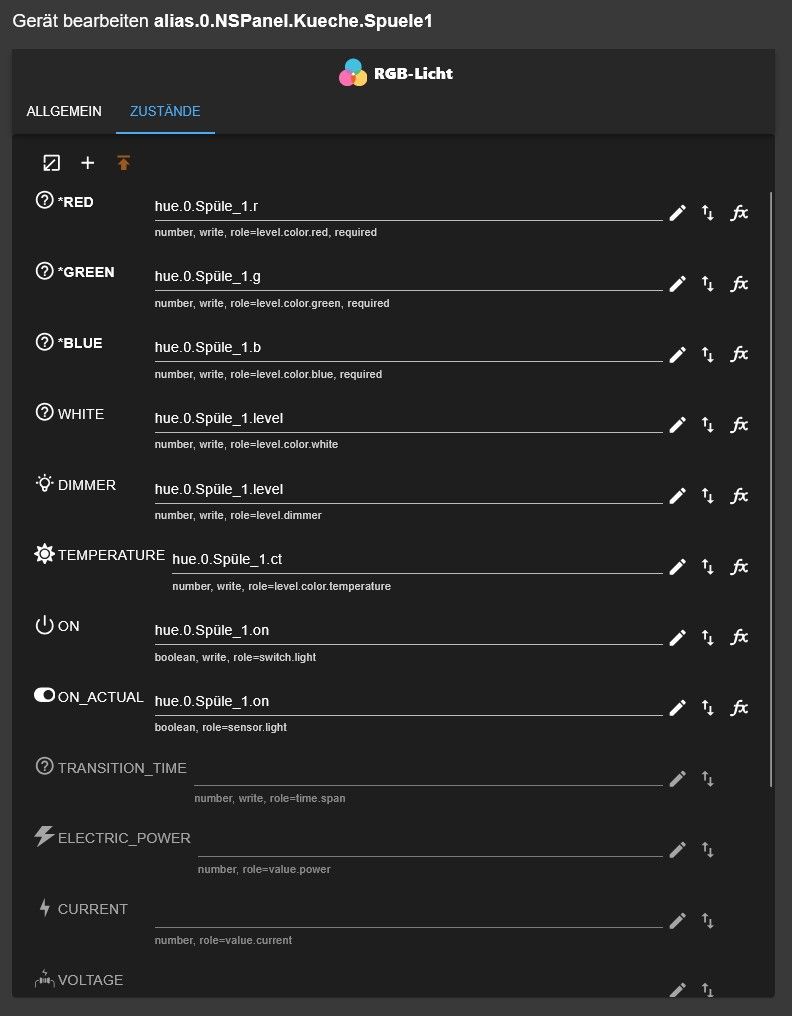Edit the DIMMER state with the pencil icon
The height and width of the screenshot is (1016, 792).
678,496
